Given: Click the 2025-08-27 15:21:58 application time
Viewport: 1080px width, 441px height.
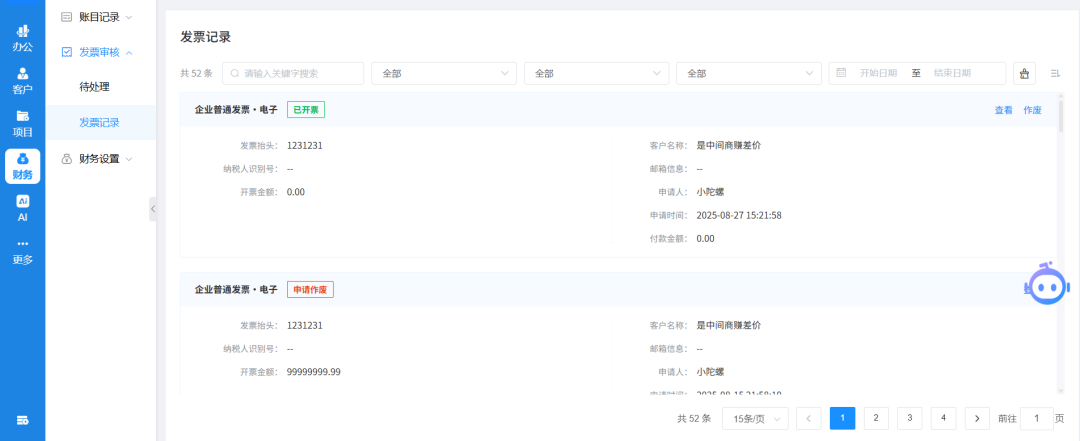Looking at the screenshot, I should point(739,216).
